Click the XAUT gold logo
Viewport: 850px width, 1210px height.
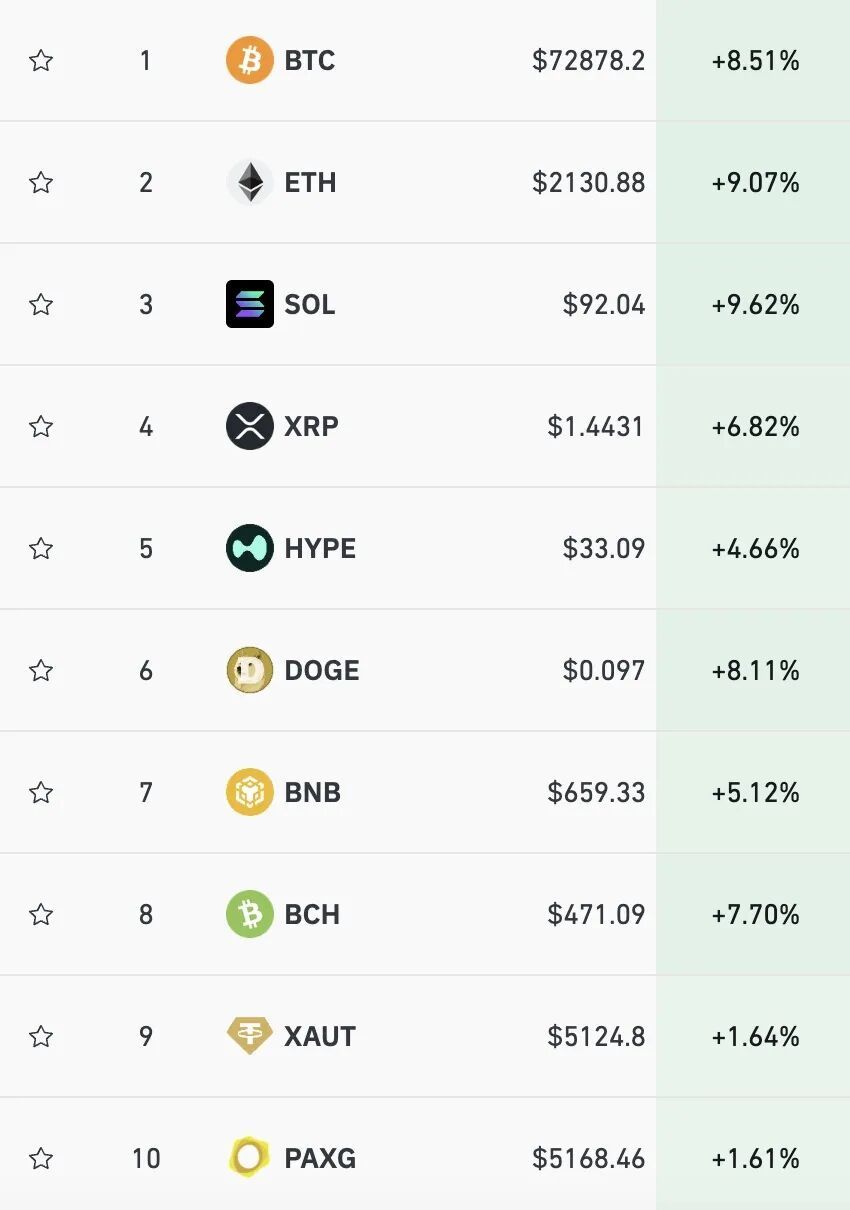250,1036
